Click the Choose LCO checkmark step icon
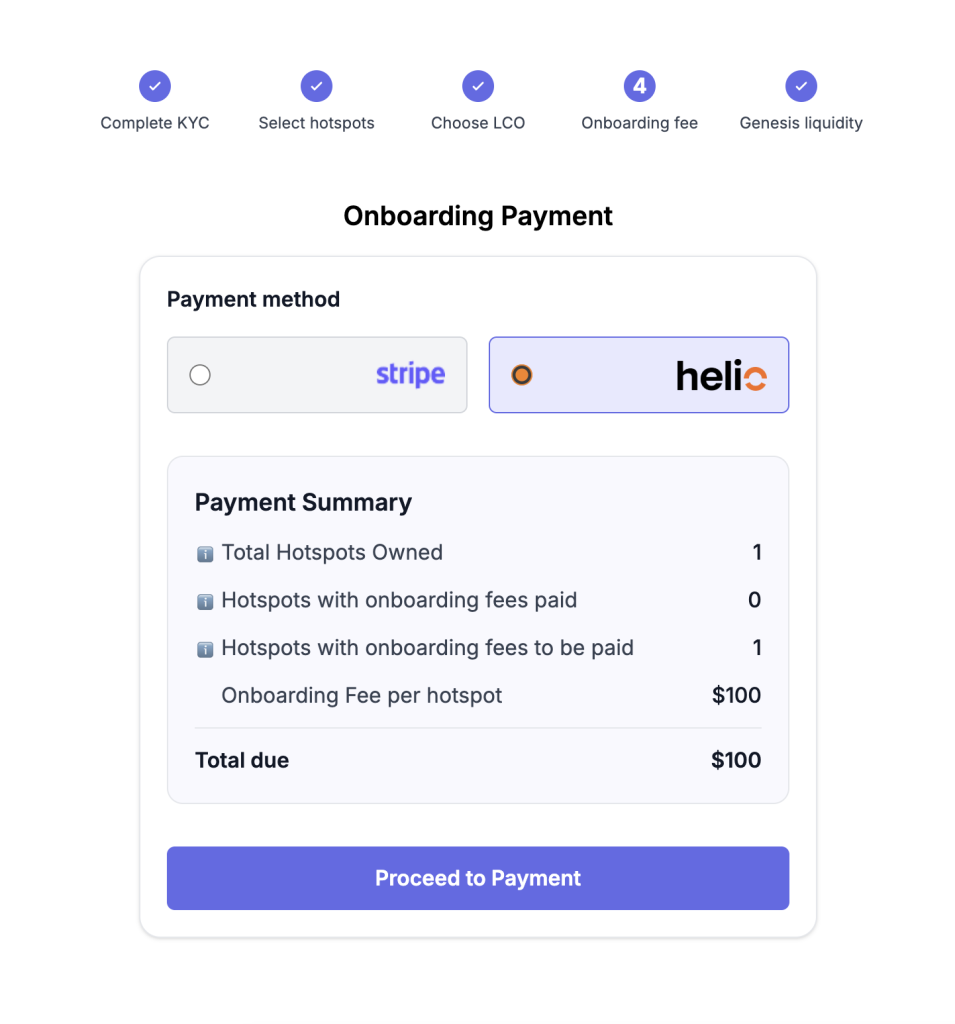Screen dimensions: 955x1024 [x=478, y=87]
